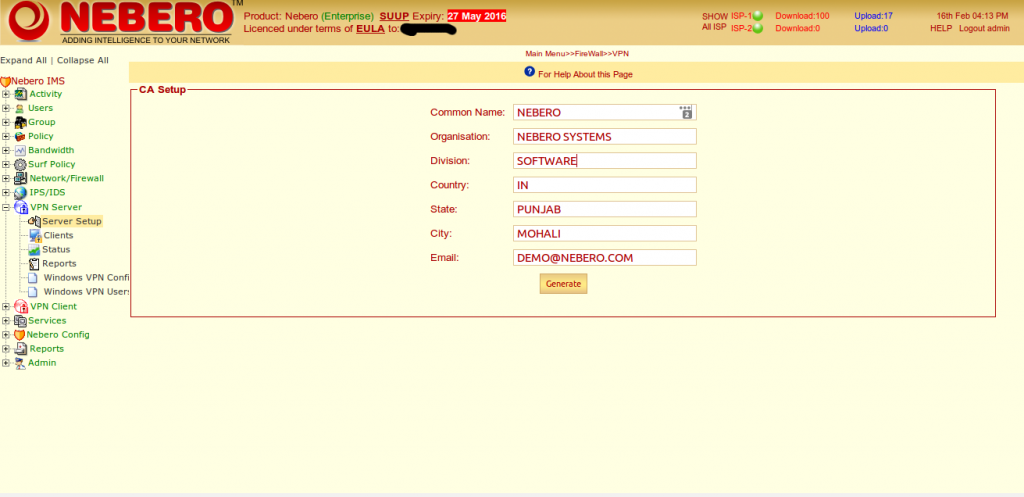Select Status under VPN Server
The image size is (1024, 497).
tap(56, 249)
